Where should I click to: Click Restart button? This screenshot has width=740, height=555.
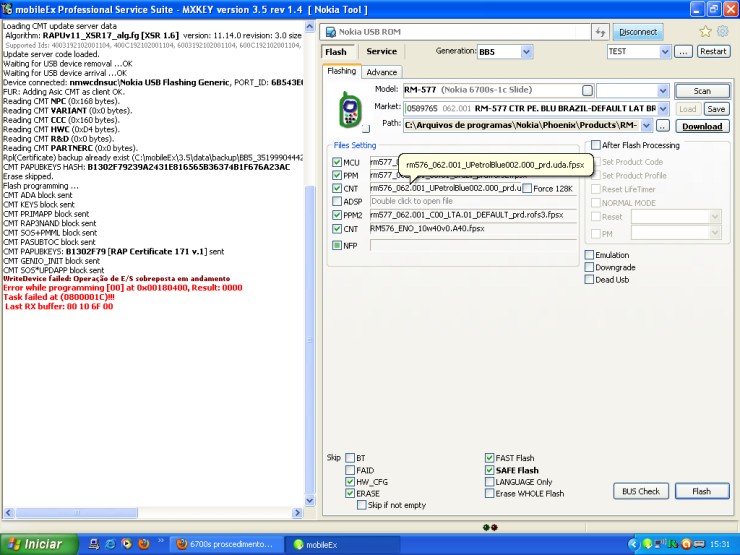pos(713,51)
